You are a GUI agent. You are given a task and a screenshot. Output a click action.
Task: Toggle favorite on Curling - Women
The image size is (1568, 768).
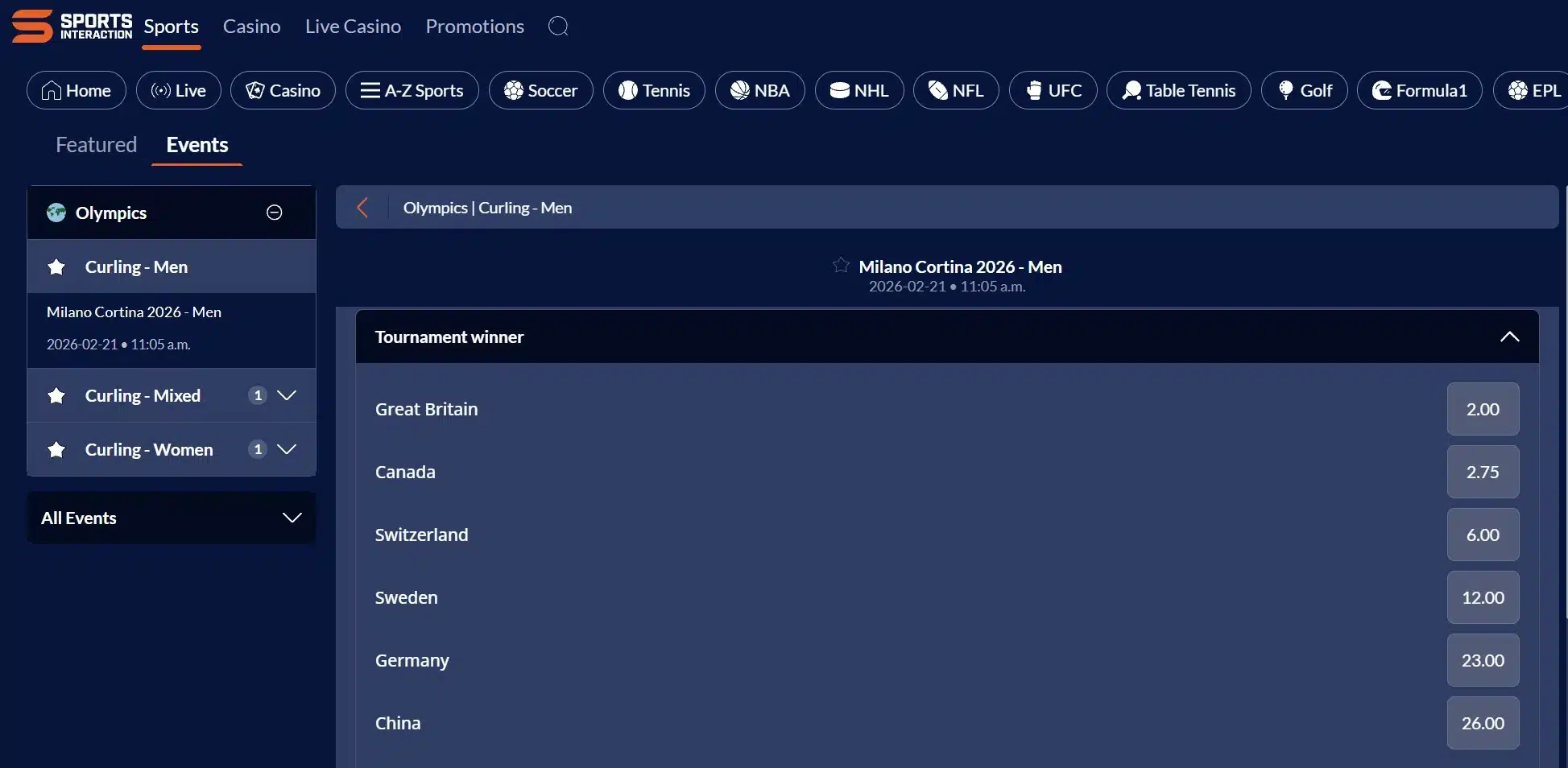click(x=56, y=449)
